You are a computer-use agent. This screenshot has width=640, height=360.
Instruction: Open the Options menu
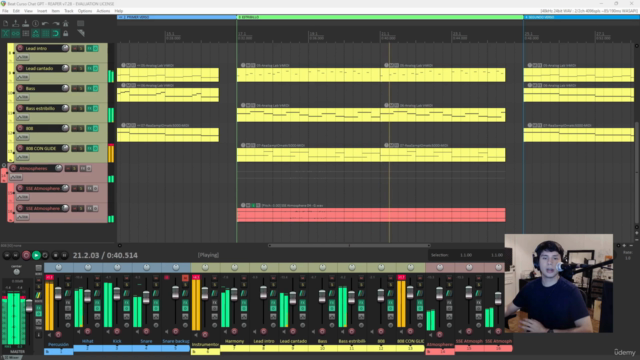coord(84,11)
